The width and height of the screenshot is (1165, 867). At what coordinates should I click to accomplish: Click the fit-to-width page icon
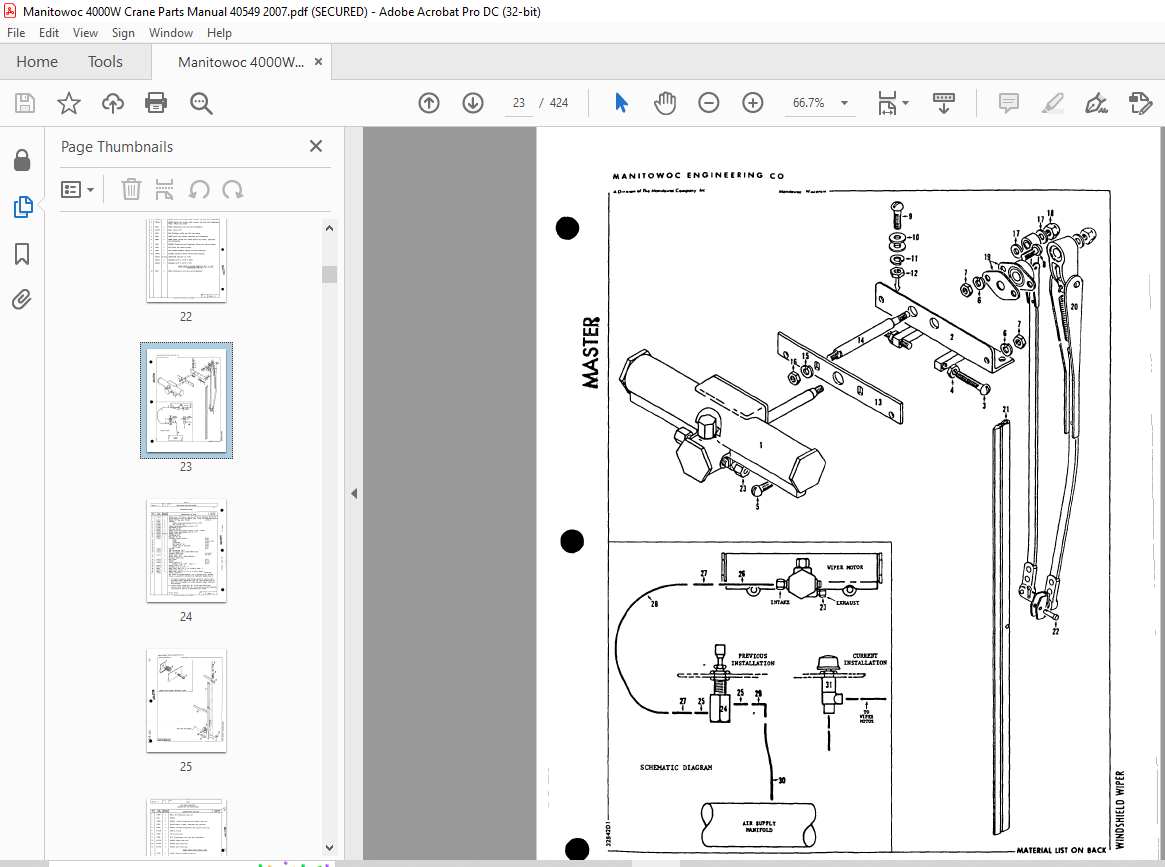pos(887,103)
